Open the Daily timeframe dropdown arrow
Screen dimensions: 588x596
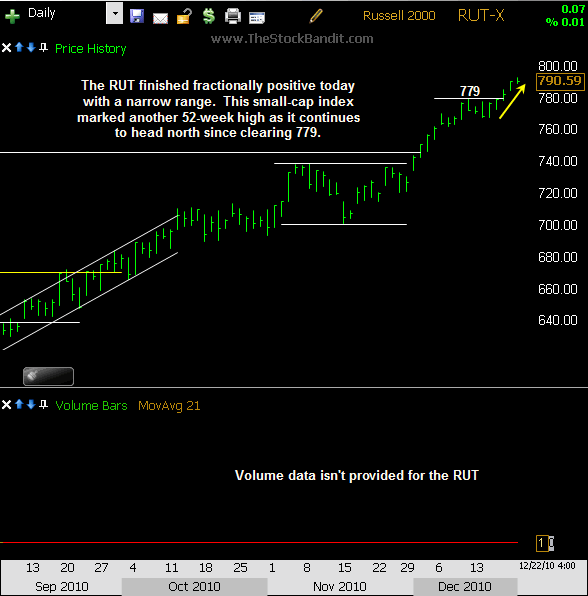114,13
